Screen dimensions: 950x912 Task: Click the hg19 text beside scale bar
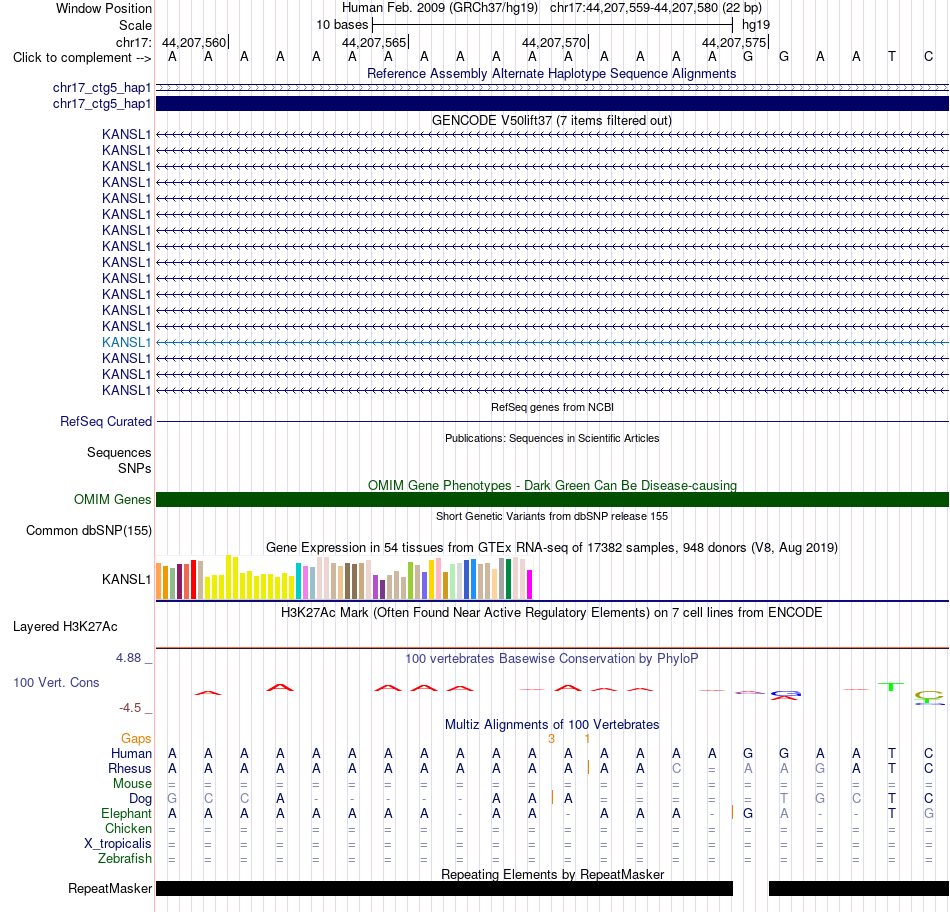(x=756, y=25)
